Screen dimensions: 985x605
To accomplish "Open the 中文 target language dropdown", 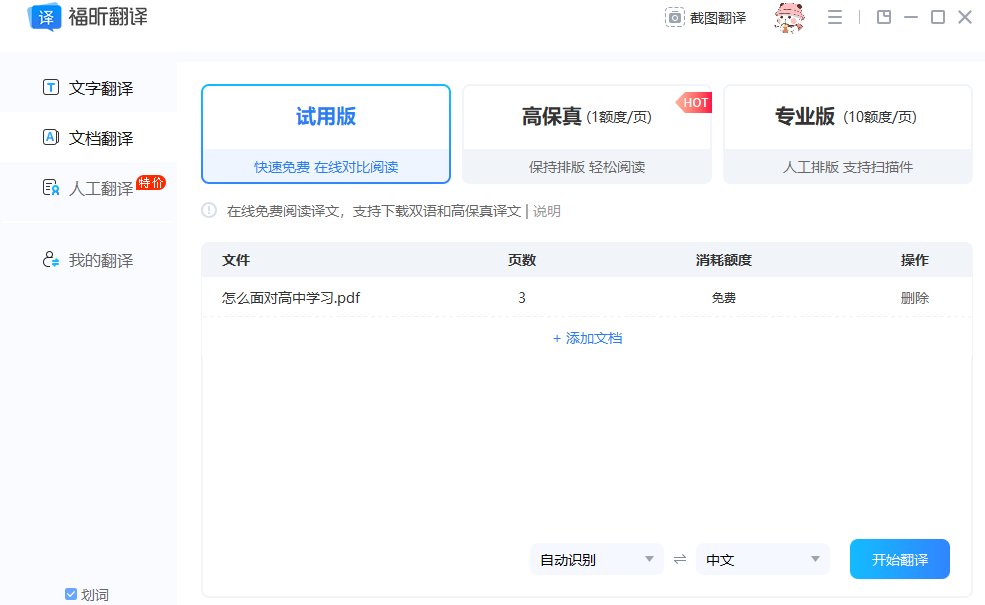I will pos(763,559).
